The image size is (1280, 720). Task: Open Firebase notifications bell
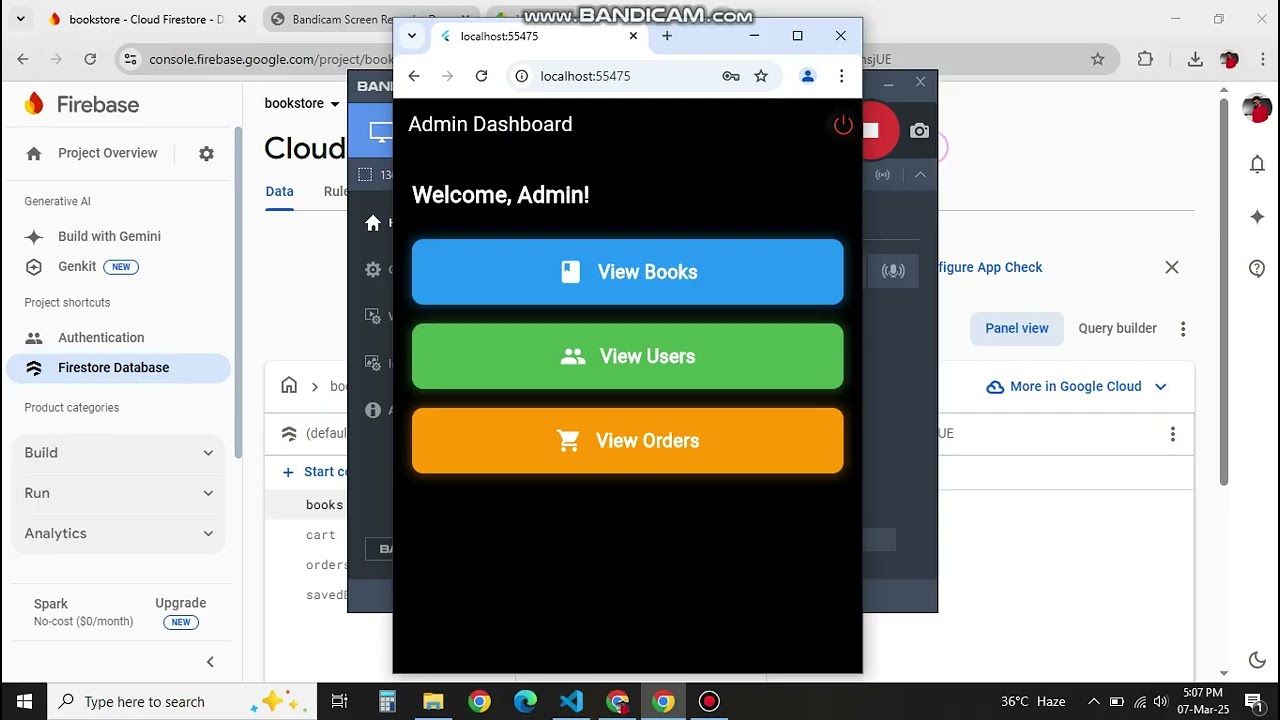[x=1258, y=165]
